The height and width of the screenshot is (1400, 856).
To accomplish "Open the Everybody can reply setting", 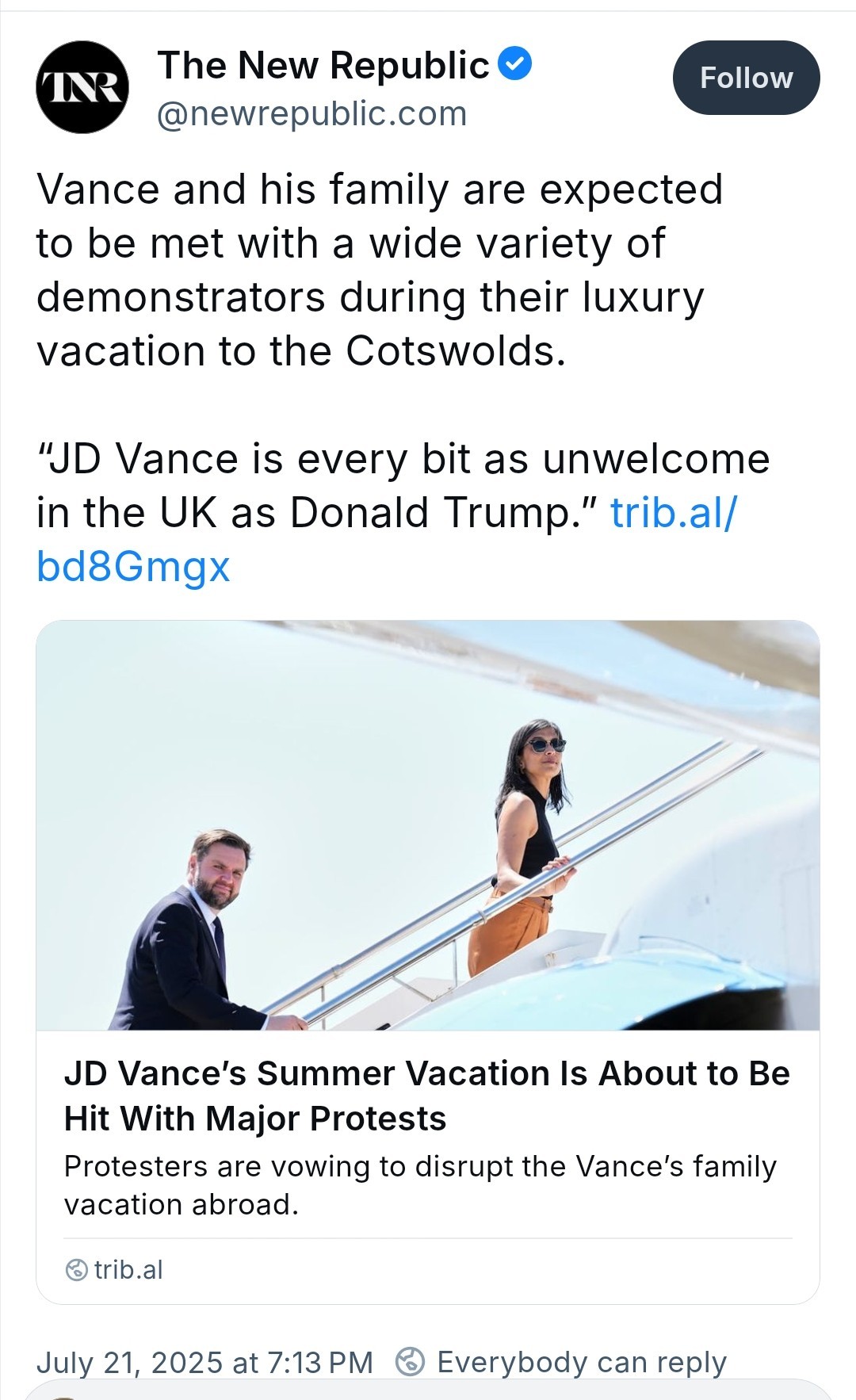I will [x=581, y=1362].
